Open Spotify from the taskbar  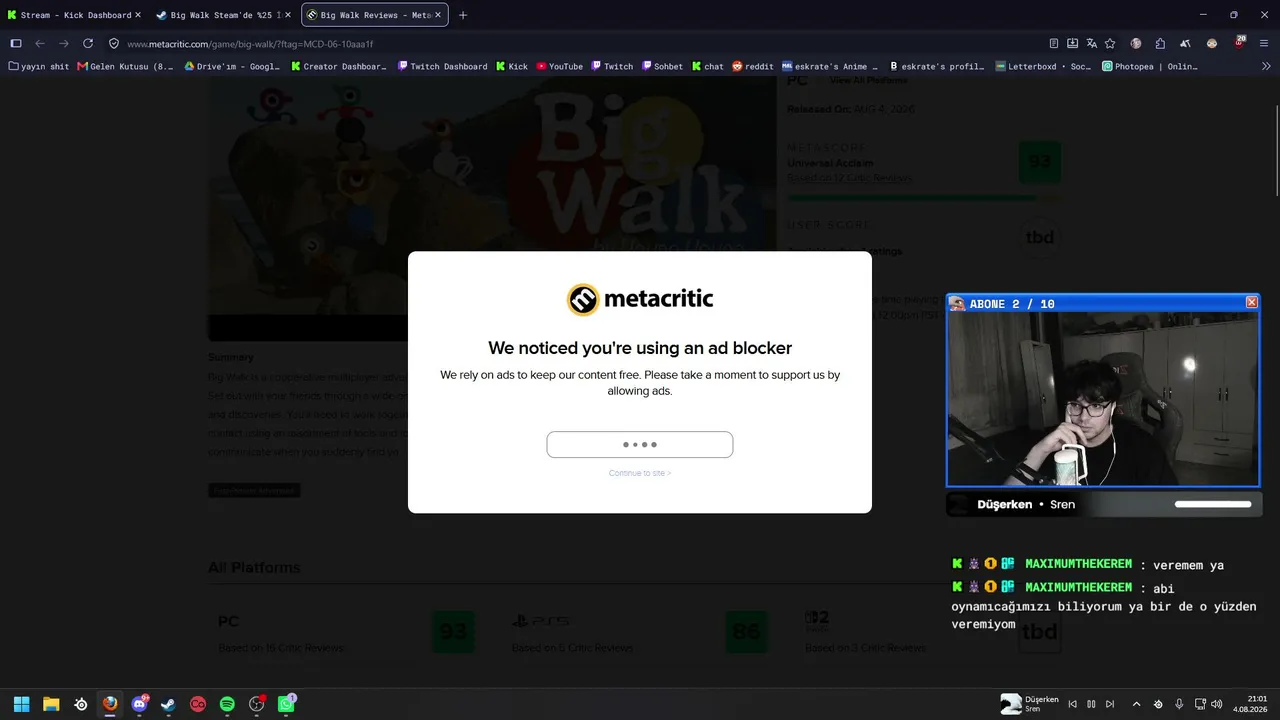[227, 704]
